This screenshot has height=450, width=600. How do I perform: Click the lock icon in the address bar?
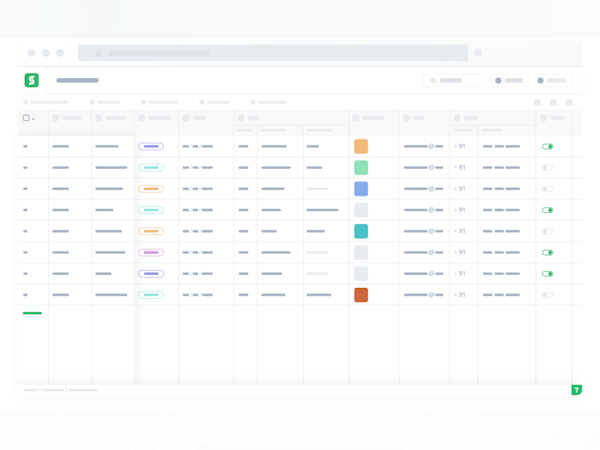[98, 53]
